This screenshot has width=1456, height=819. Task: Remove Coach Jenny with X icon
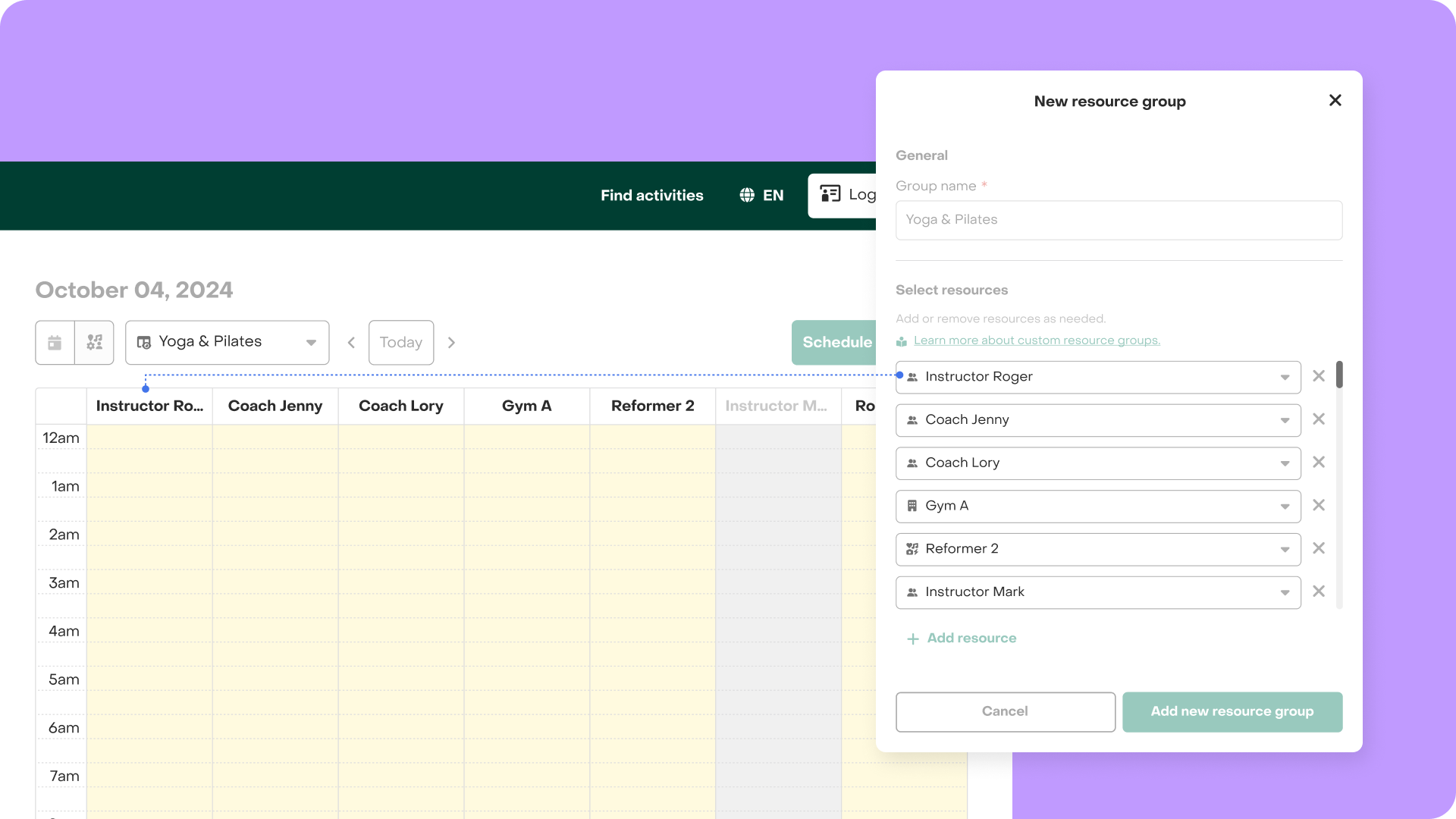pyautogui.click(x=1319, y=419)
